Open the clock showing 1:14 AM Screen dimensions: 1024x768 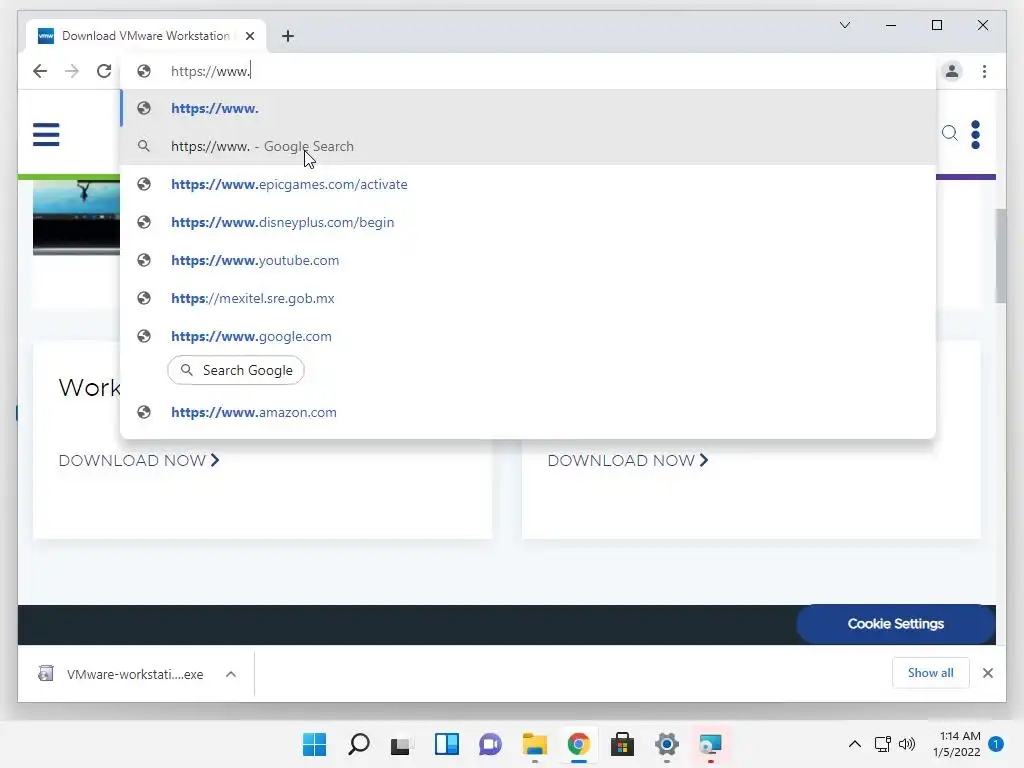click(956, 744)
